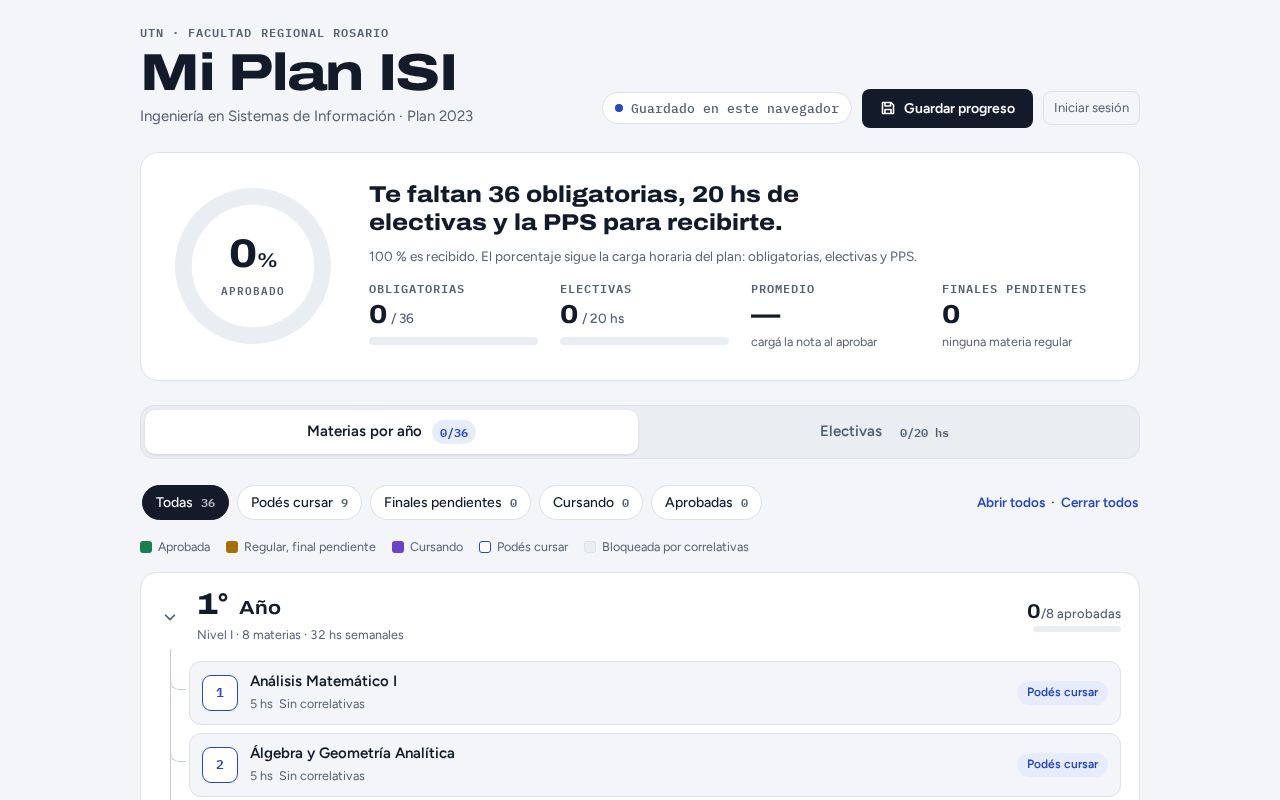Collapse the 1° Año section chevron
Screen dimensions: 1280x800
(x=170, y=617)
